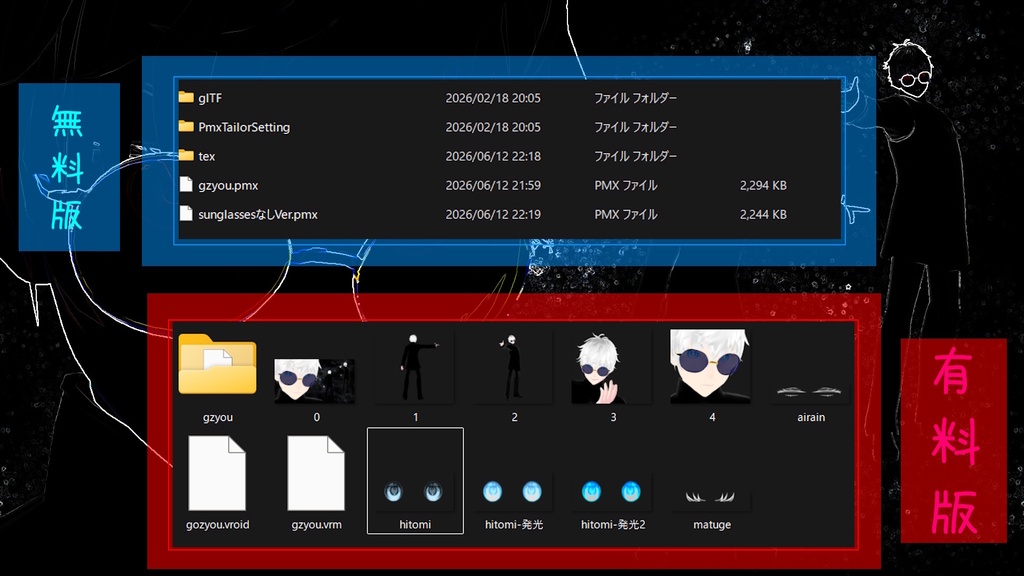This screenshot has width=1024, height=576.
Task: Select image thumbnail named 1
Action: tap(415, 367)
